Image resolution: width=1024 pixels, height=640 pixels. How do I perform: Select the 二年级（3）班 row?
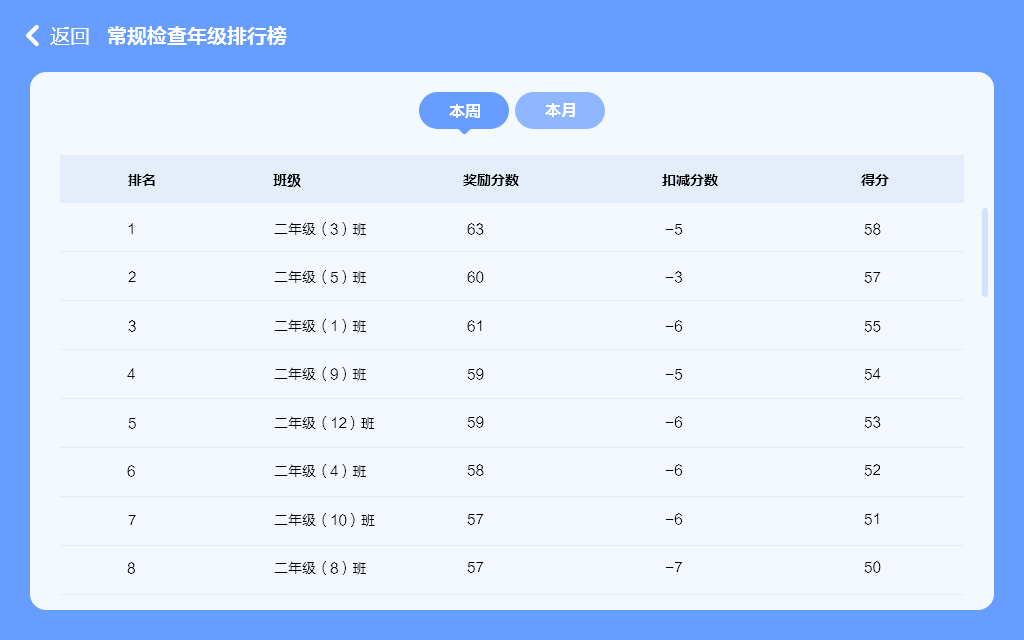coord(320,229)
